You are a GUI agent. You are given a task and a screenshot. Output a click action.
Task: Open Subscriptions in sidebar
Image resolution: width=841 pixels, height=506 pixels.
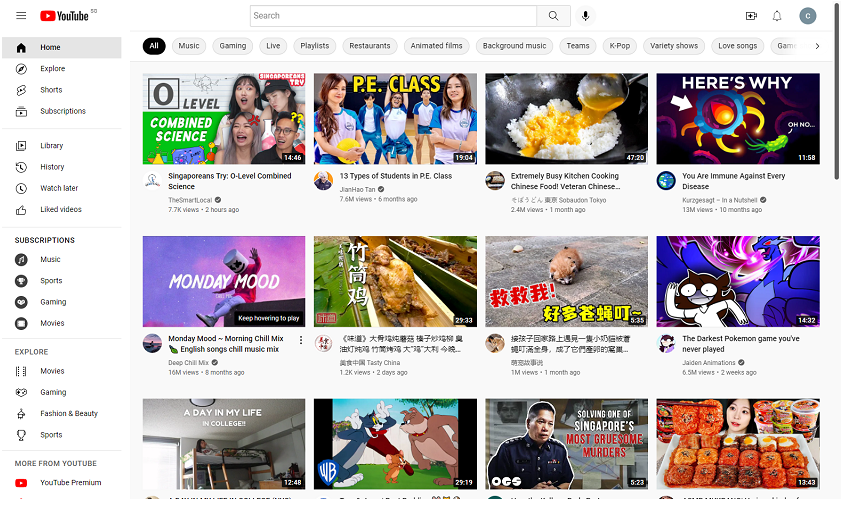tap(63, 111)
